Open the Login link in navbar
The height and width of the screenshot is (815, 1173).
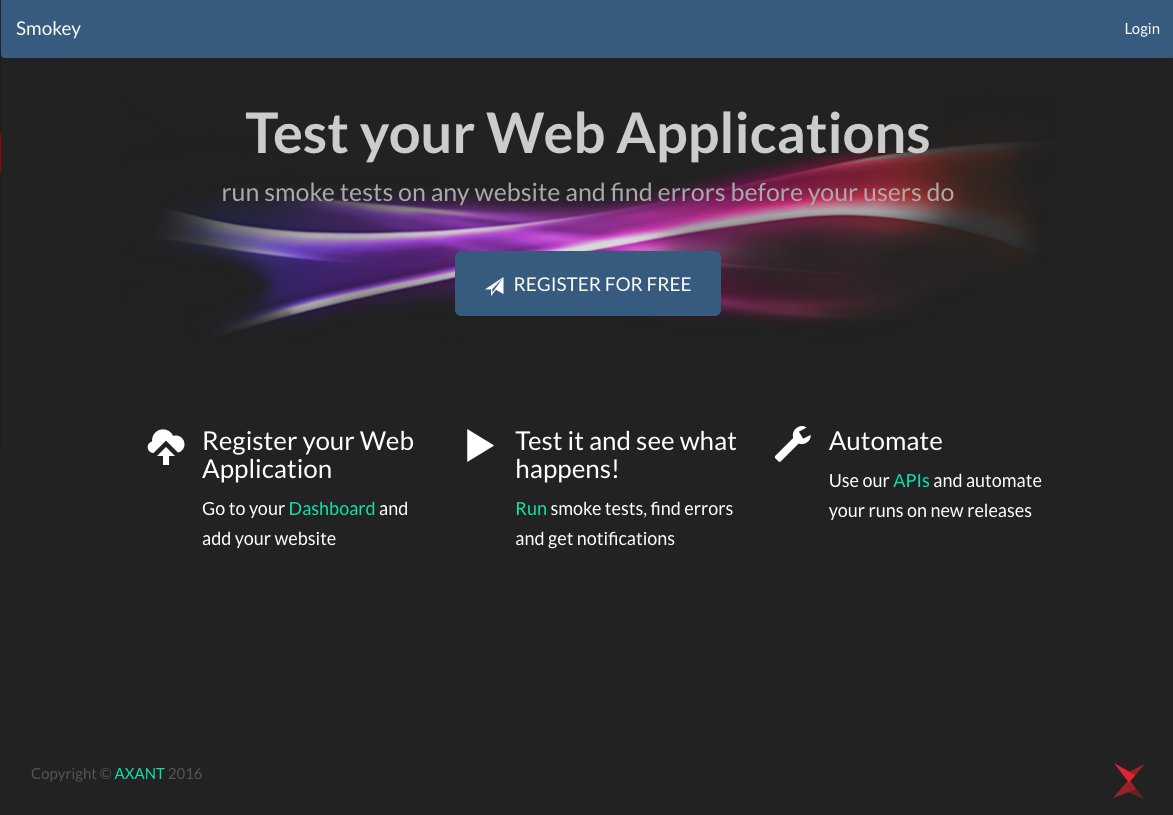click(x=1142, y=28)
